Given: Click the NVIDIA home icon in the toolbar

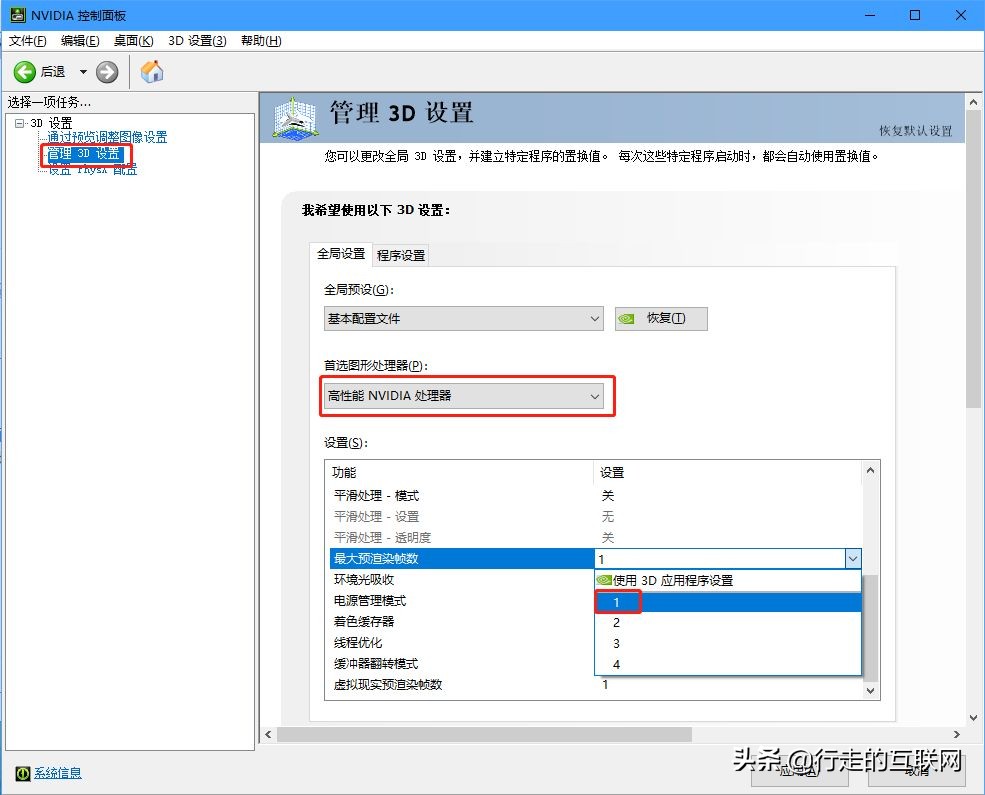Looking at the screenshot, I should 151,71.
